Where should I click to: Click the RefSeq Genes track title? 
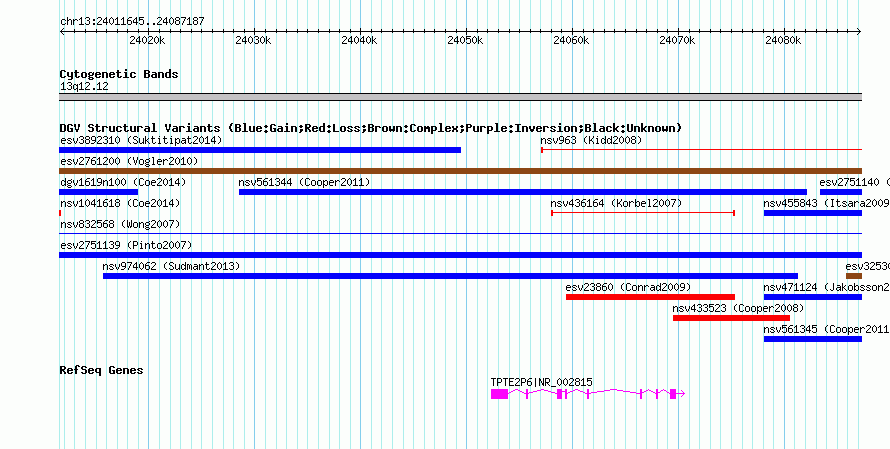(102, 371)
